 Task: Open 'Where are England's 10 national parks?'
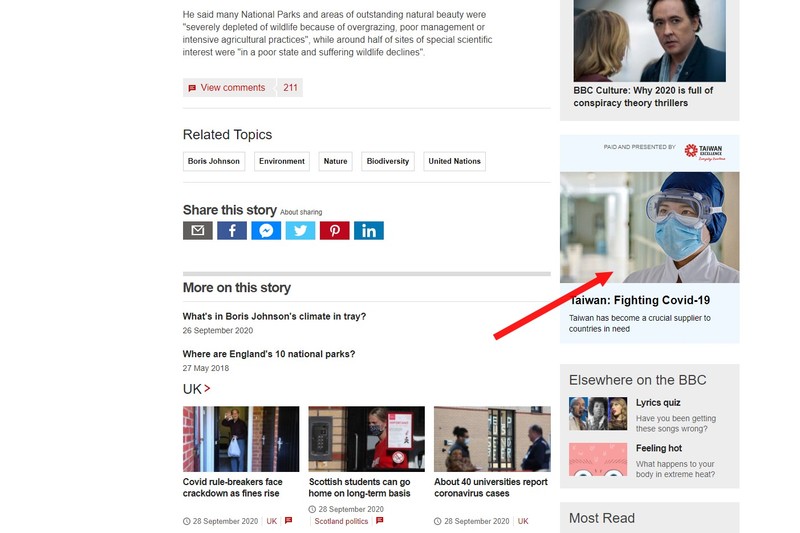pyautogui.click(x=269, y=354)
